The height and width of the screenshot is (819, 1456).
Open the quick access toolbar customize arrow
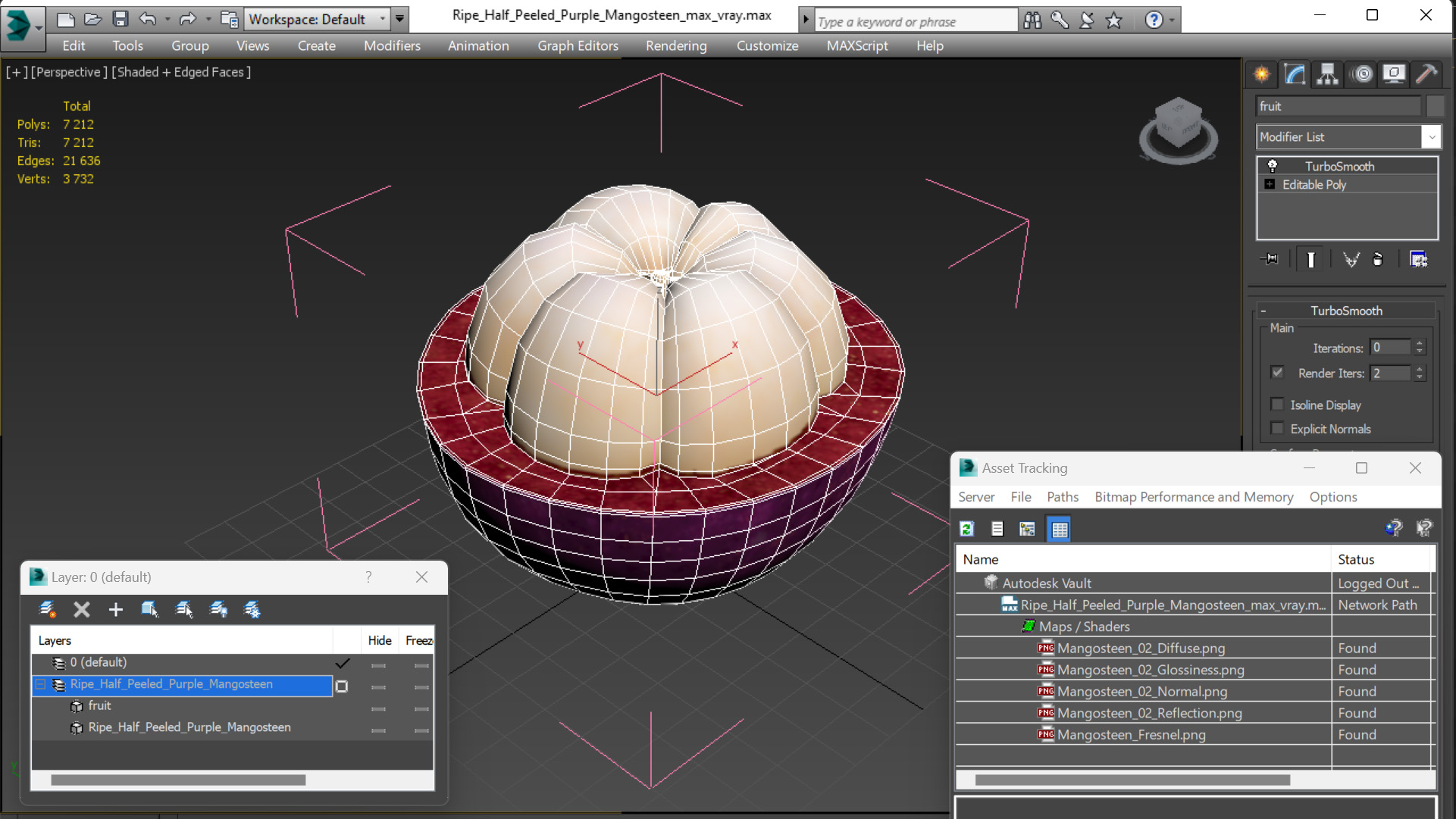399,19
